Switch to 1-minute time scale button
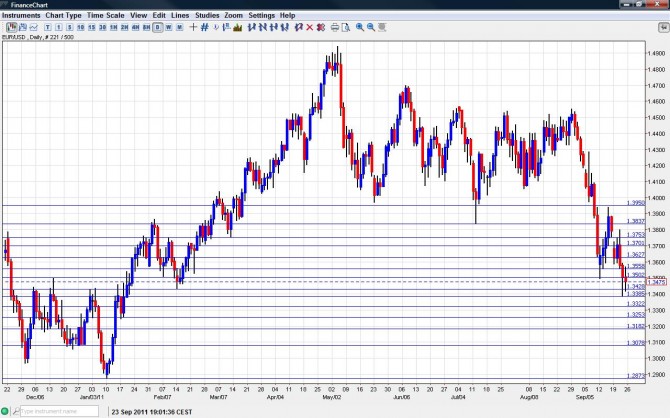The width and height of the screenshot is (670, 418). click(59, 27)
